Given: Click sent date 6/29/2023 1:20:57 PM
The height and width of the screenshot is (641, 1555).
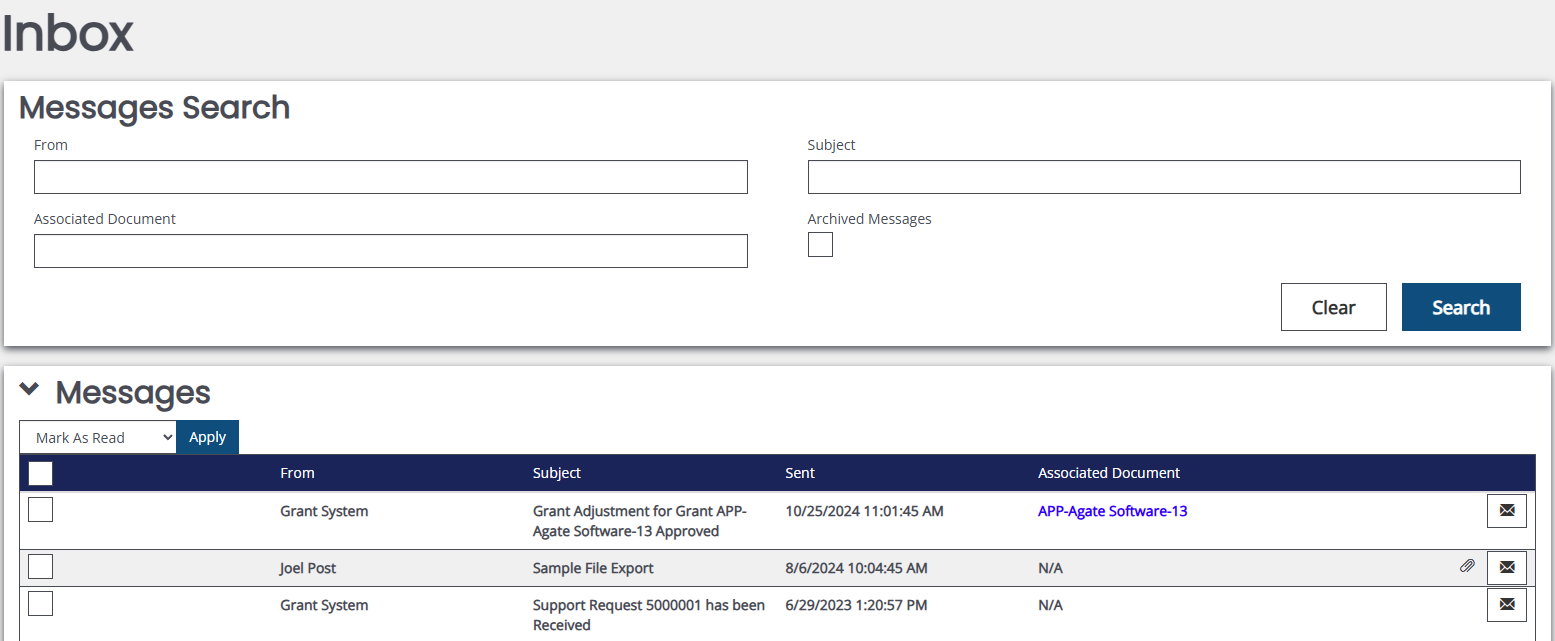Looking at the screenshot, I should click(x=856, y=605).
